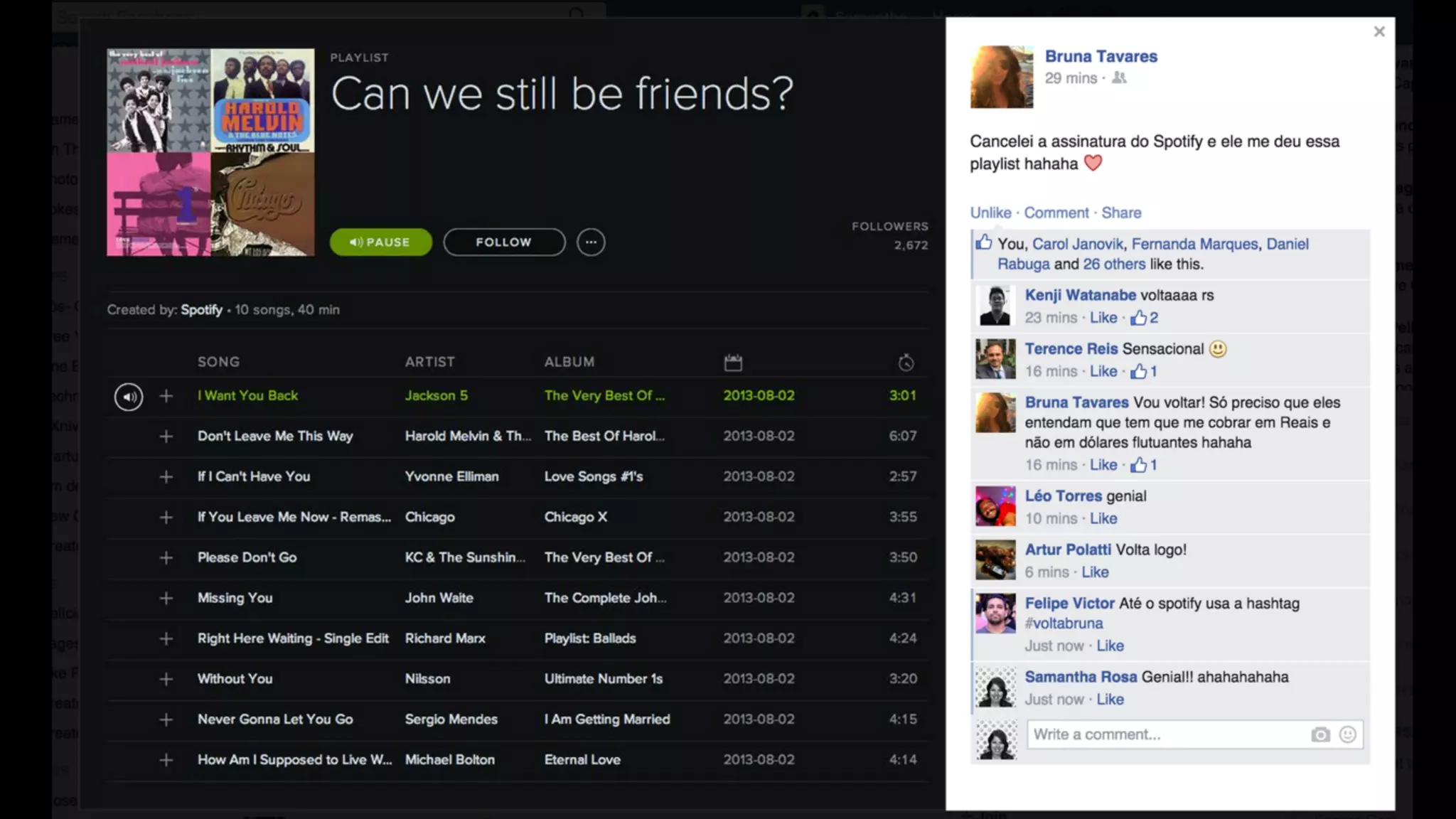Open Léo Torres's profile
Screen dimensions: 1456x819
point(1064,496)
